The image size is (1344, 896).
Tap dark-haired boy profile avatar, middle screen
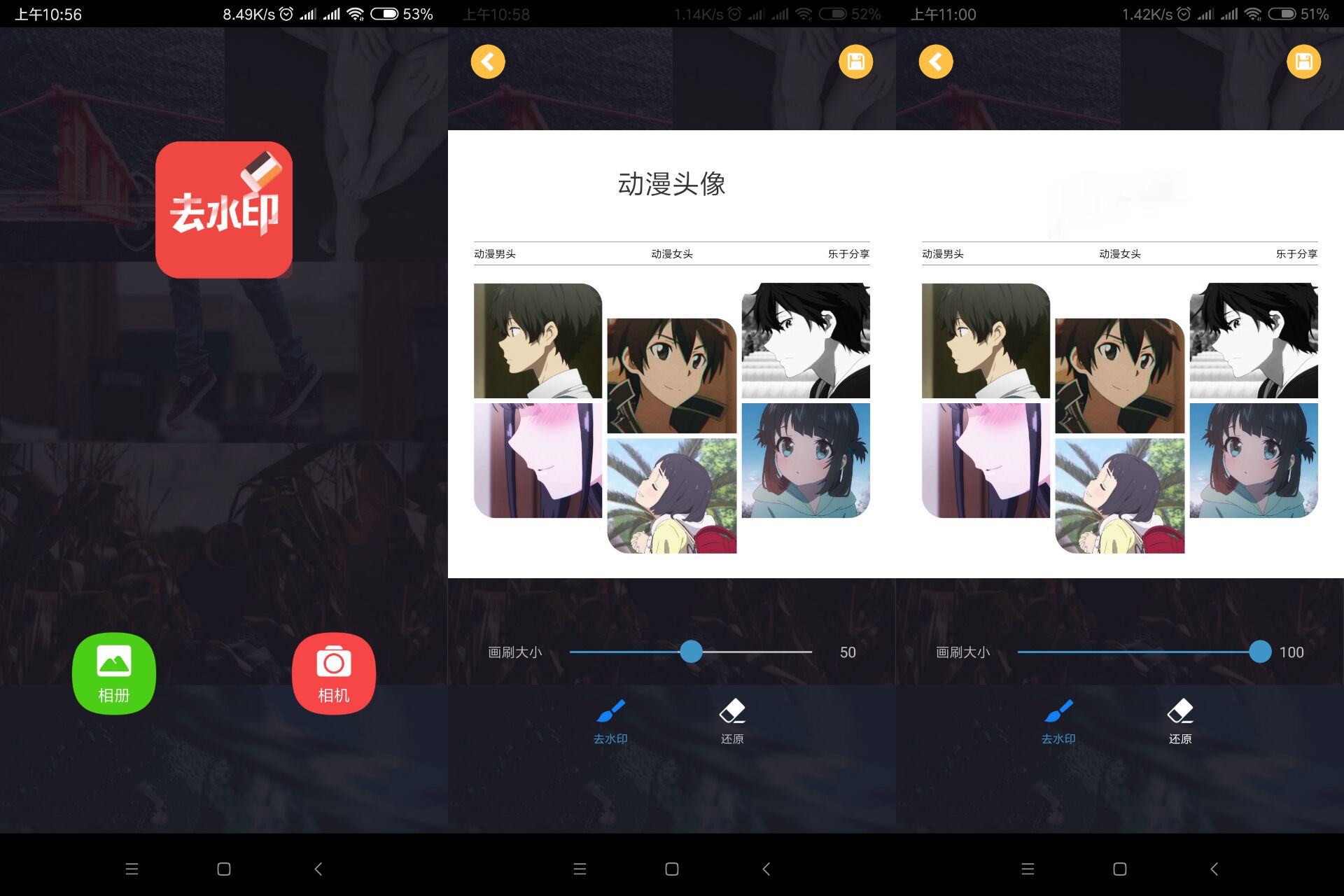538,340
